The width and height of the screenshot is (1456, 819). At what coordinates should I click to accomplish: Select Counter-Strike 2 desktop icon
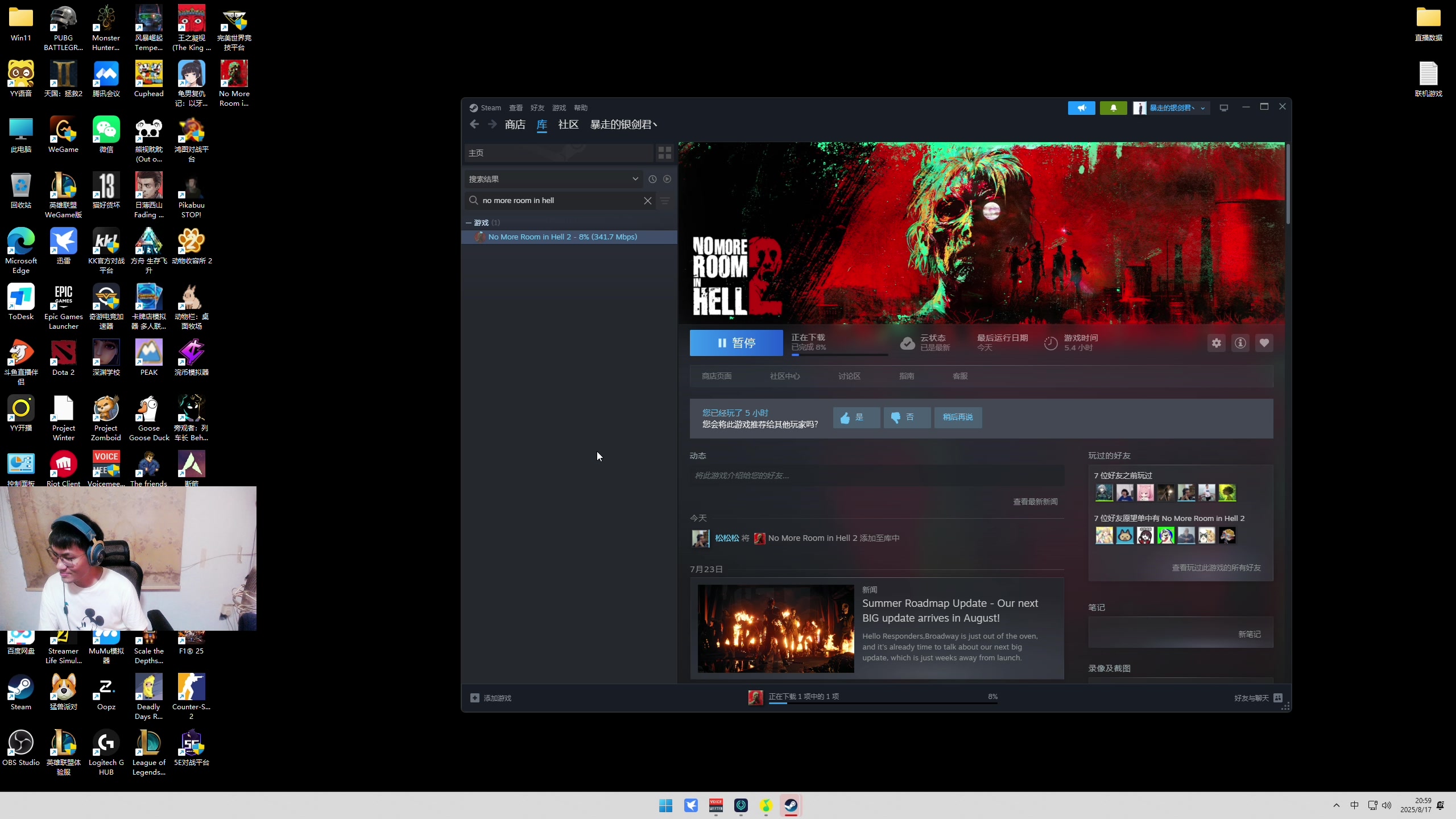point(191,697)
